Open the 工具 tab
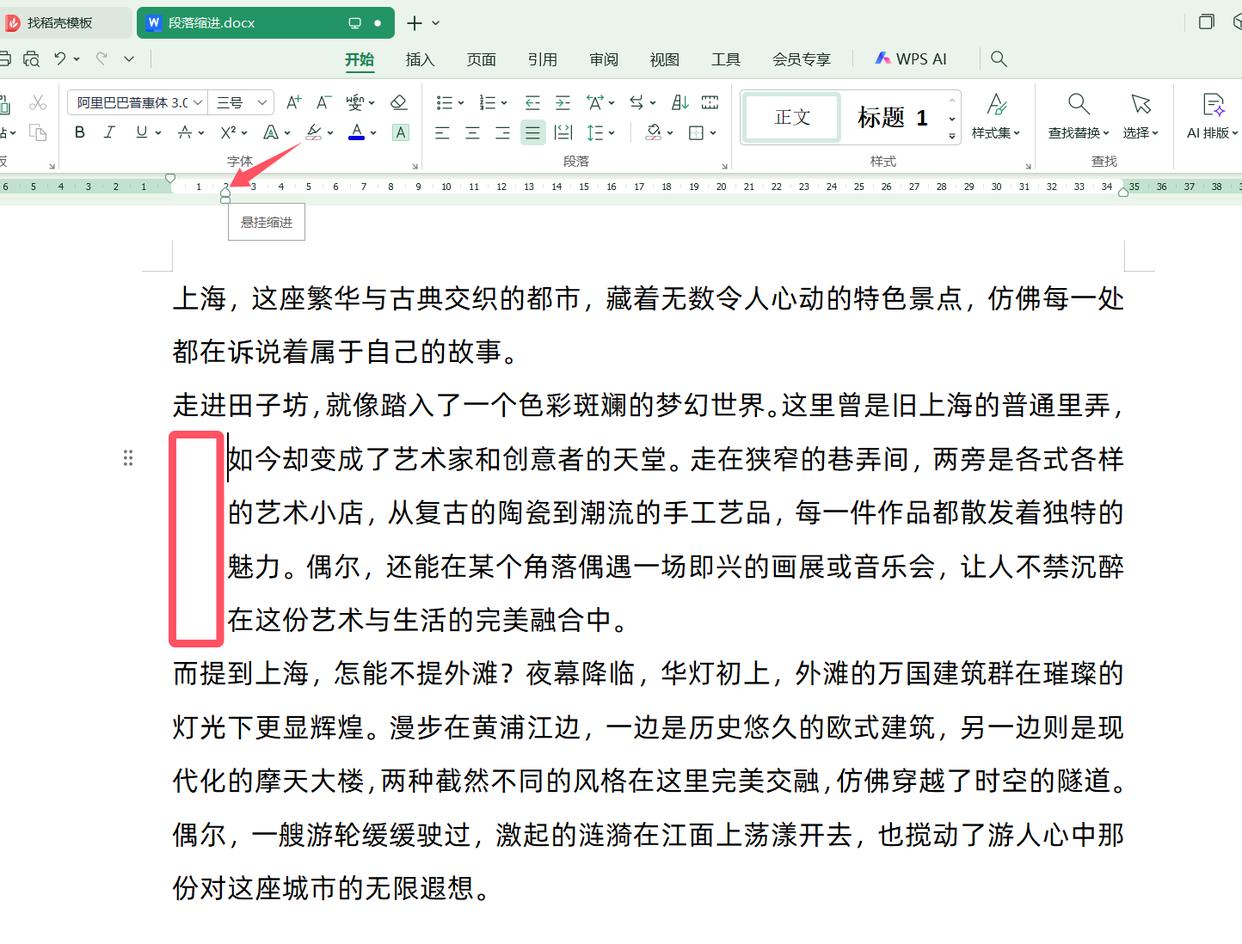 tap(725, 59)
